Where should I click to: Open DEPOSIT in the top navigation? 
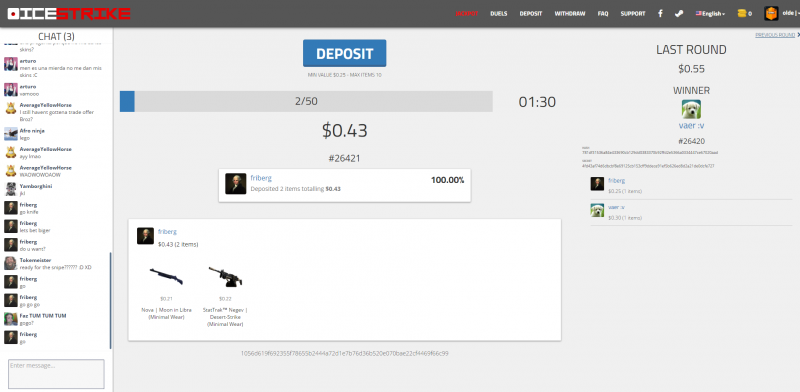(531, 14)
